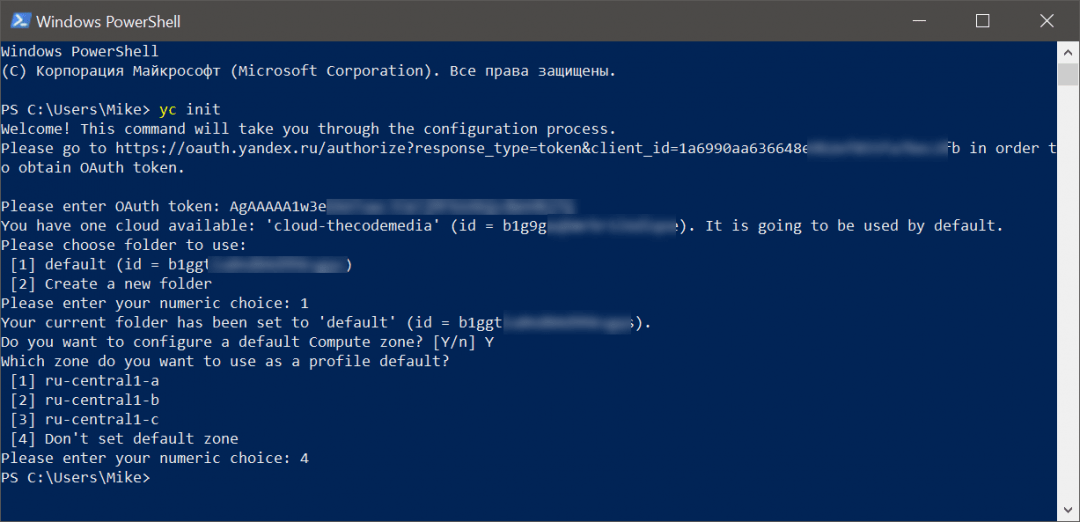This screenshot has width=1080, height=522.
Task: Click the "Windows PowerShell" title bar text
Action: click(x=108, y=21)
